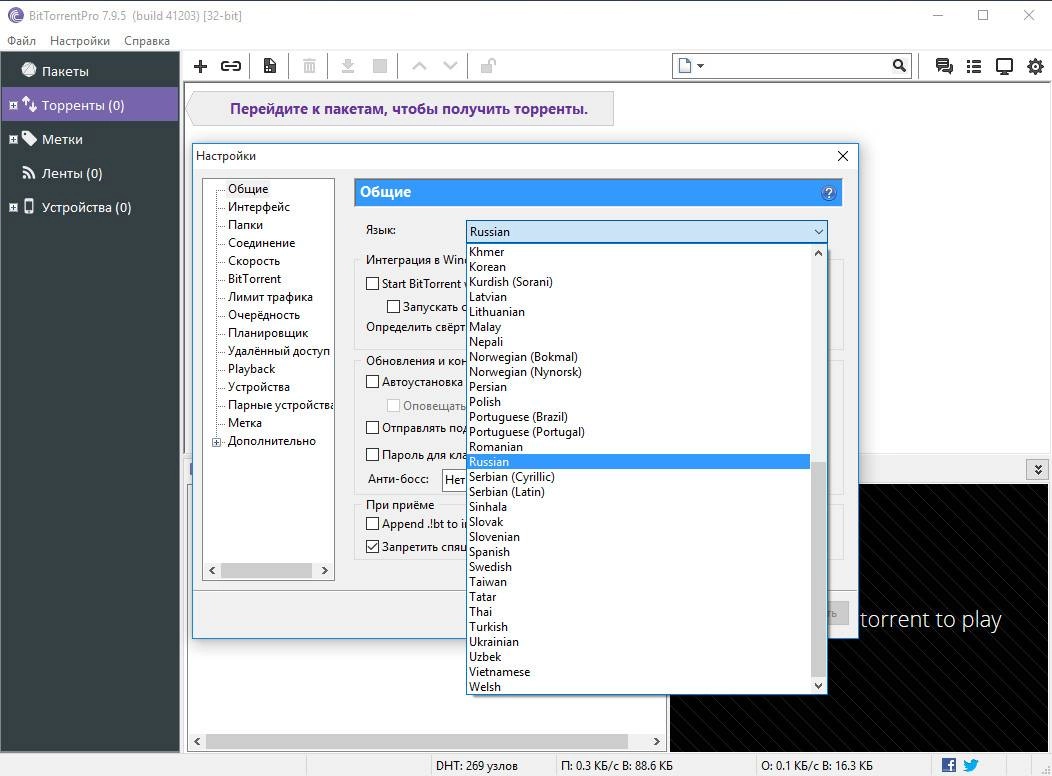Open the search provider dropdown arrow
The height and width of the screenshot is (776, 1052).
coord(700,66)
